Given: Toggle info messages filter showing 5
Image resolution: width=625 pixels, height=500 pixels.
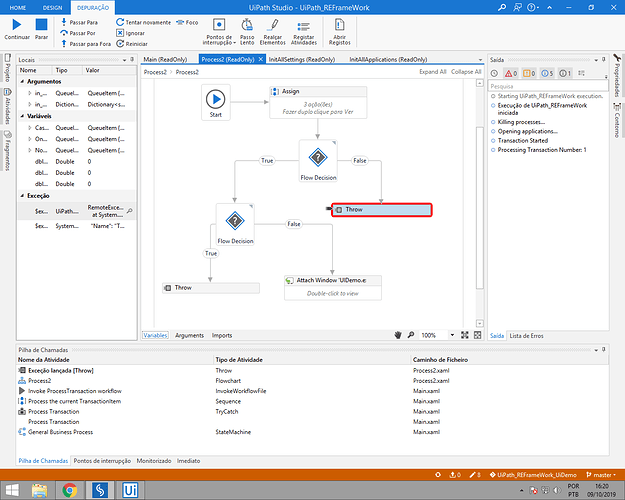Looking at the screenshot, I should point(547,73).
